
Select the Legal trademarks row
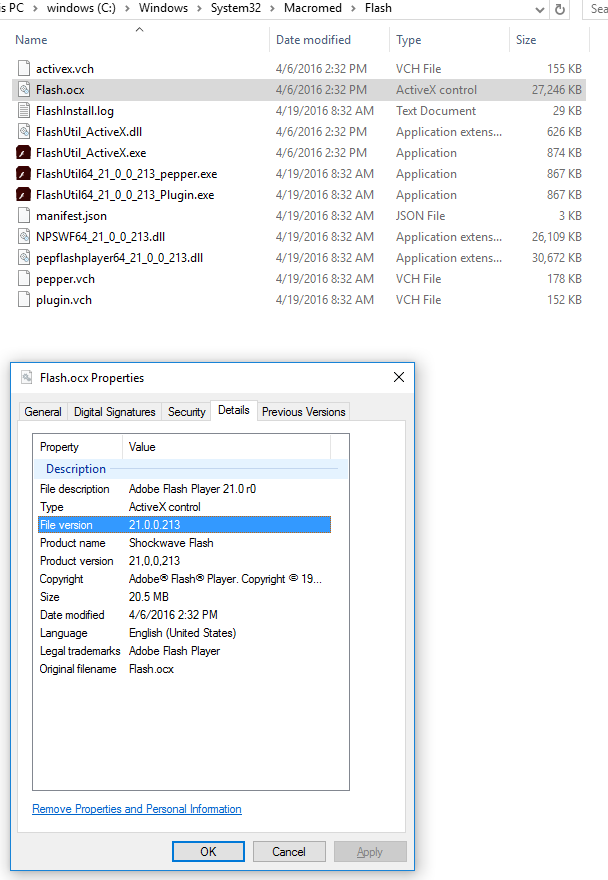coord(184,650)
